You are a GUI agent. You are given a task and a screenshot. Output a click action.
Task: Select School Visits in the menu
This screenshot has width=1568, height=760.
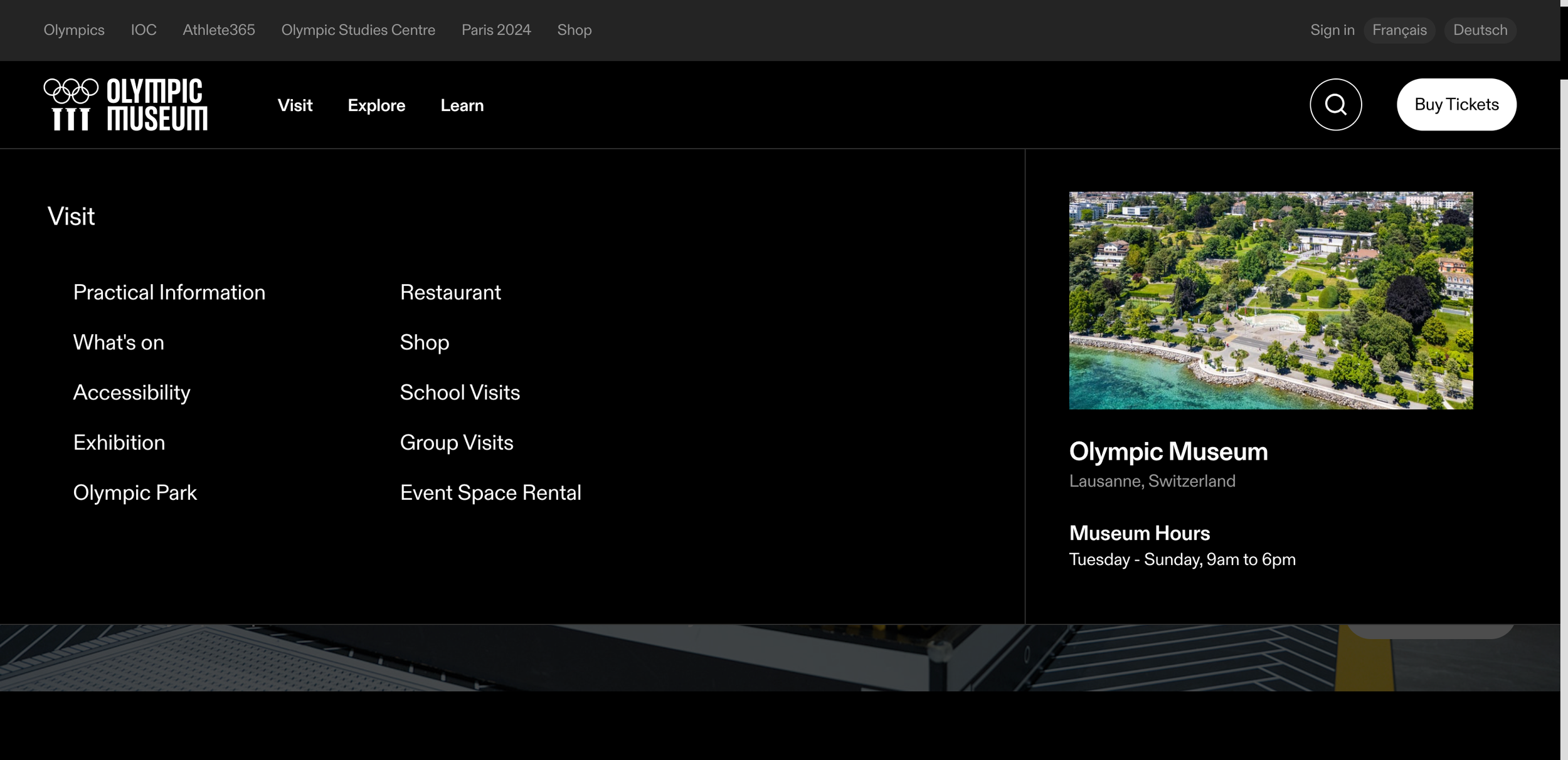459,393
